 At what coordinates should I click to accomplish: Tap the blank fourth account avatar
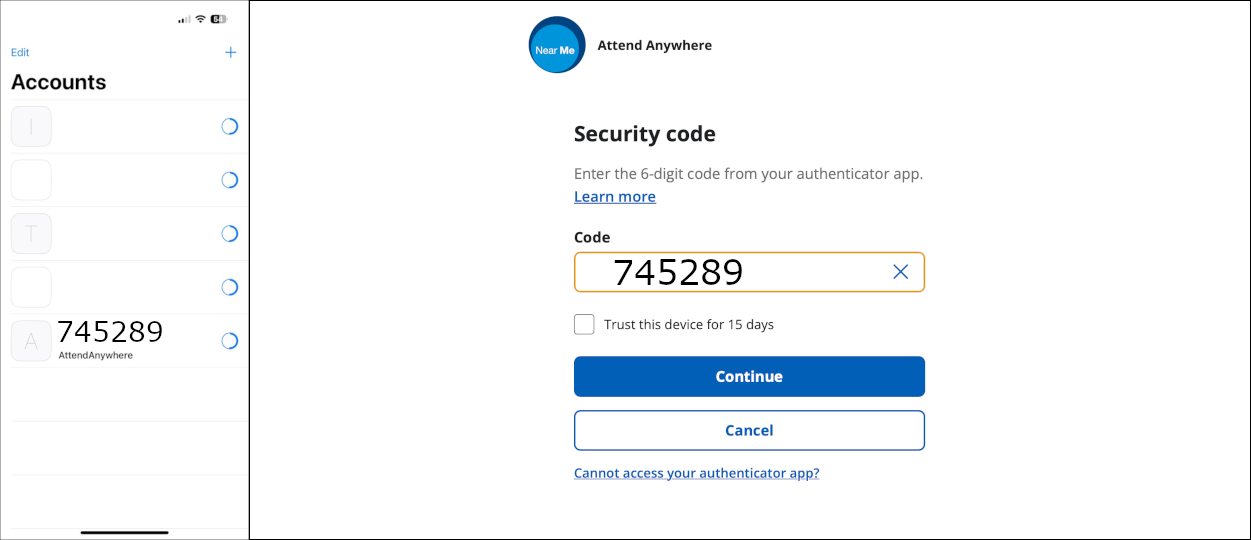[x=31, y=288]
